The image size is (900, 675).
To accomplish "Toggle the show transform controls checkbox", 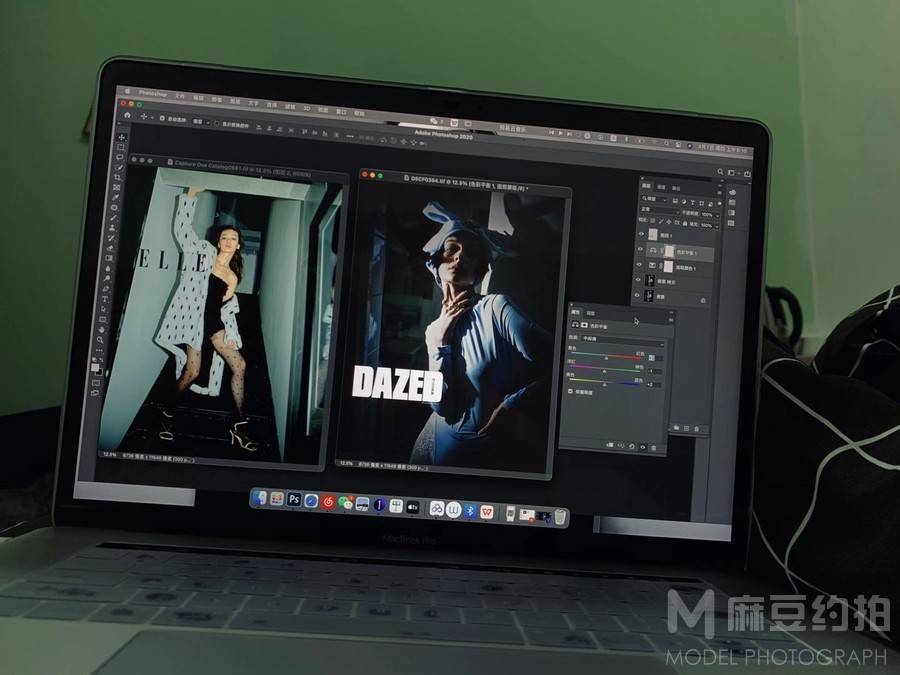I will [x=216, y=123].
